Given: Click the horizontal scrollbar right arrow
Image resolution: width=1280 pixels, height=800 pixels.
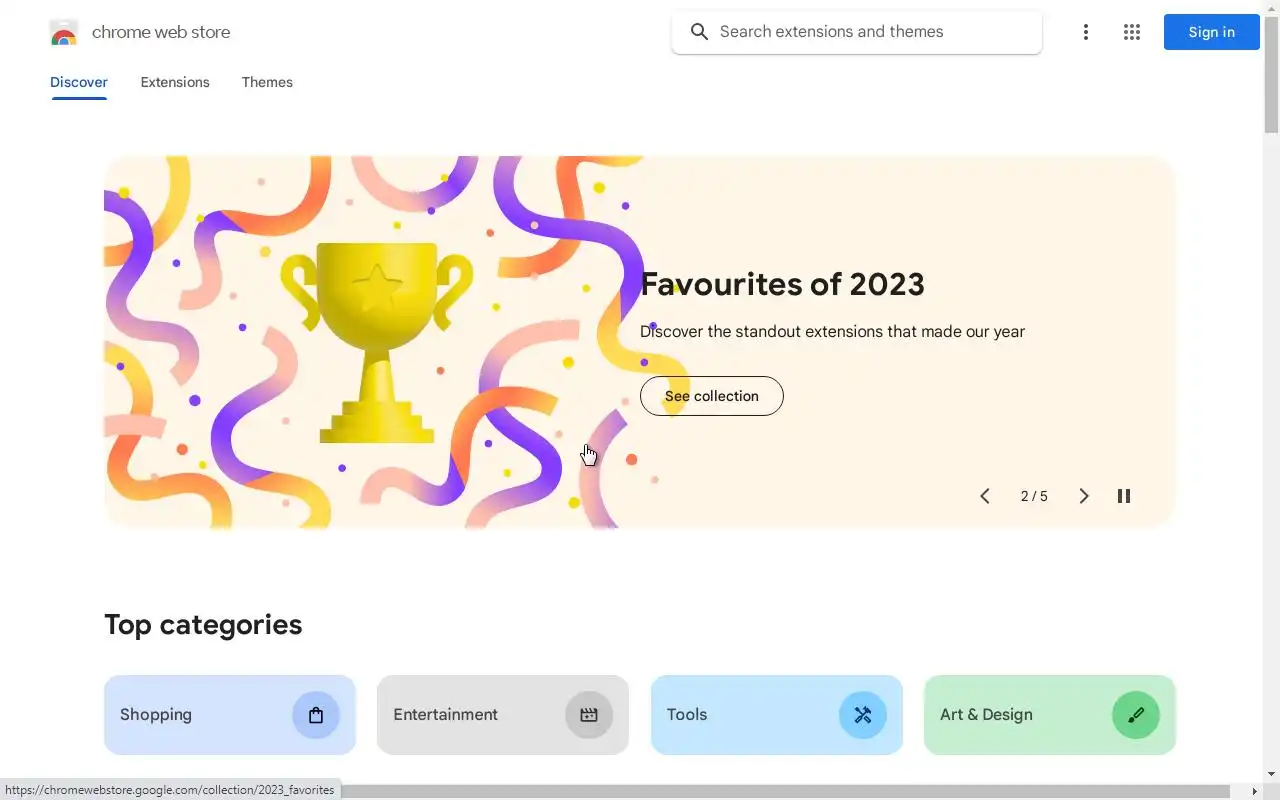Looking at the screenshot, I should coord(1254,791).
